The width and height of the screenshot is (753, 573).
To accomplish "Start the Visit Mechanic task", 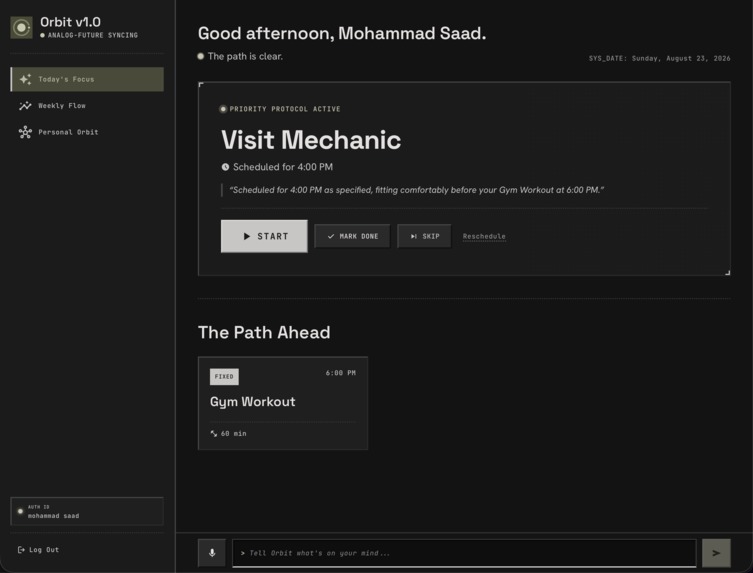I will [264, 236].
